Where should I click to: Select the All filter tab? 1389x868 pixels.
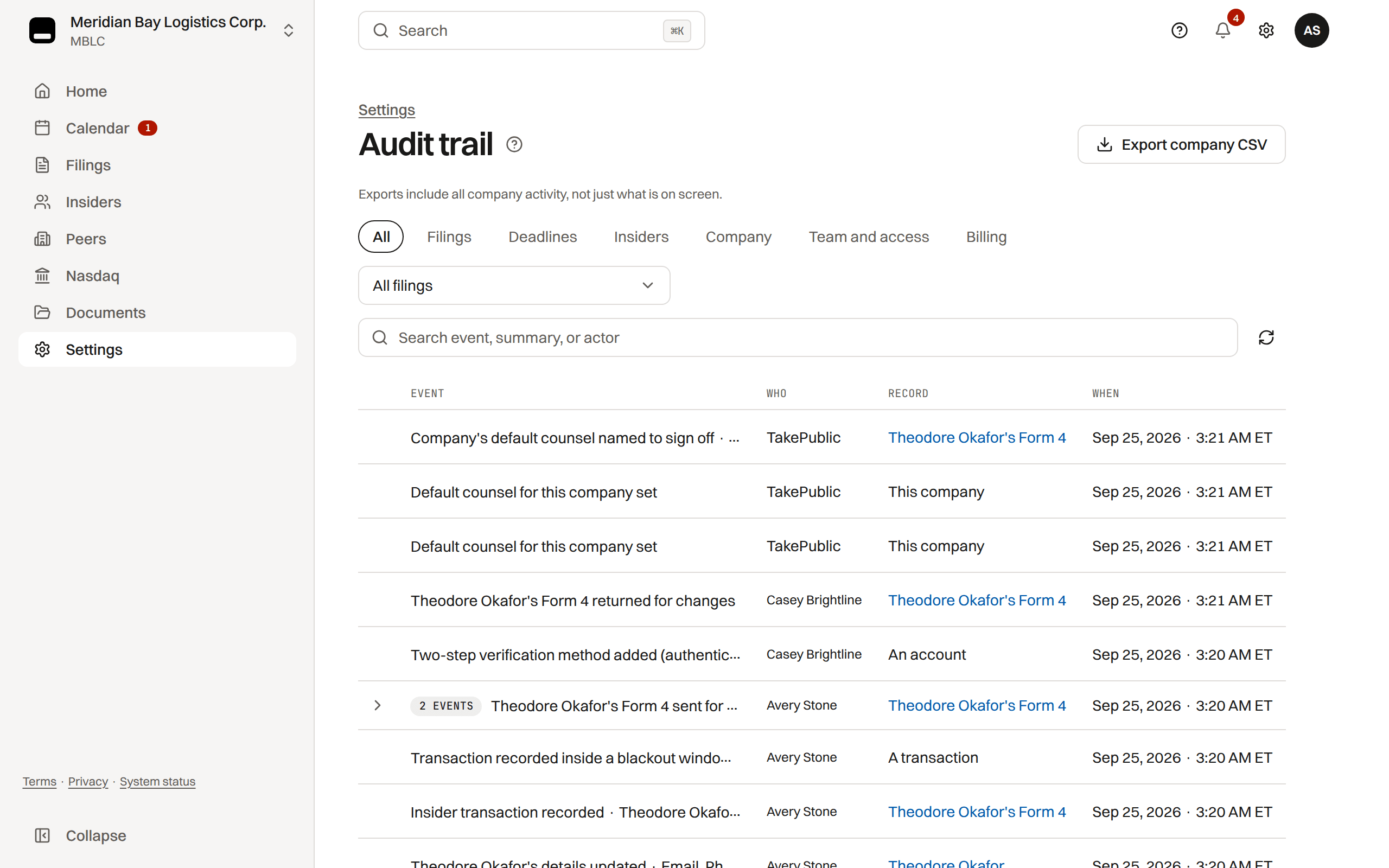381,237
